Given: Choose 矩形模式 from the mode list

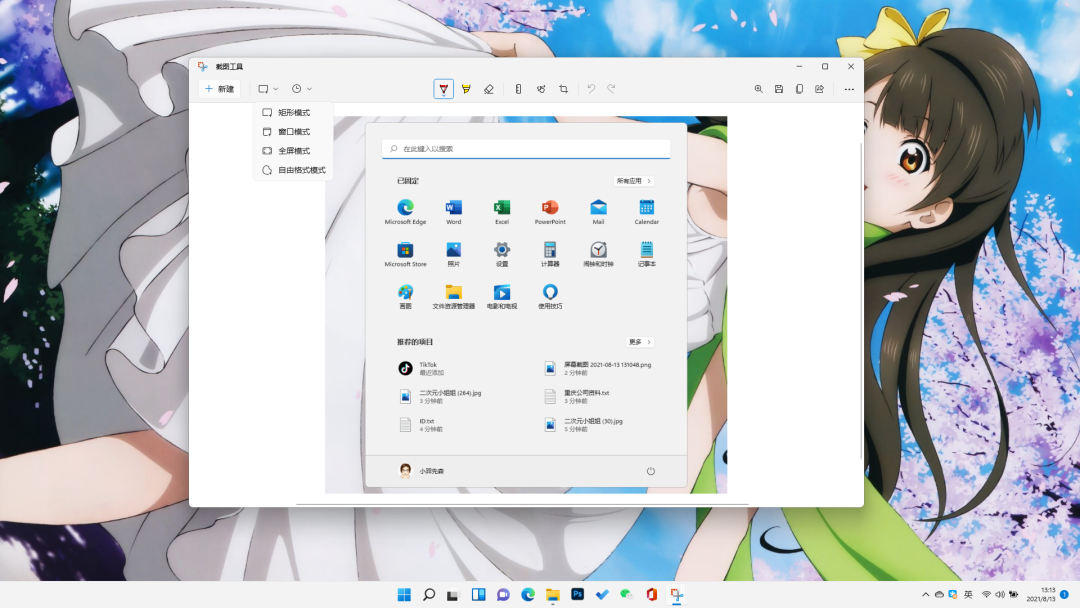Looking at the screenshot, I should pyautogui.click(x=293, y=113).
